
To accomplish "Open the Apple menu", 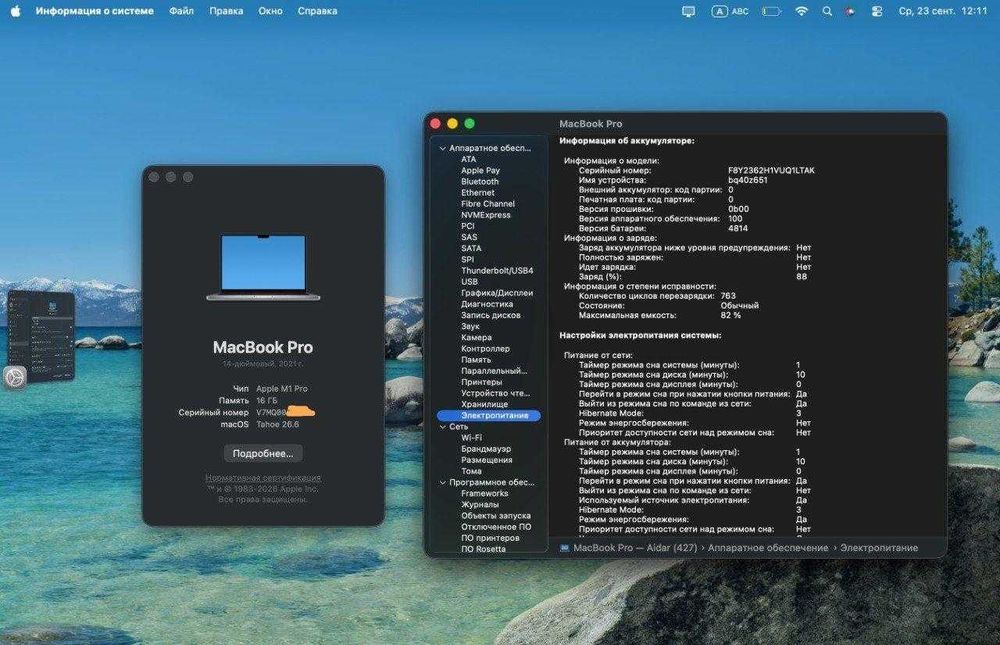I will coord(15,11).
